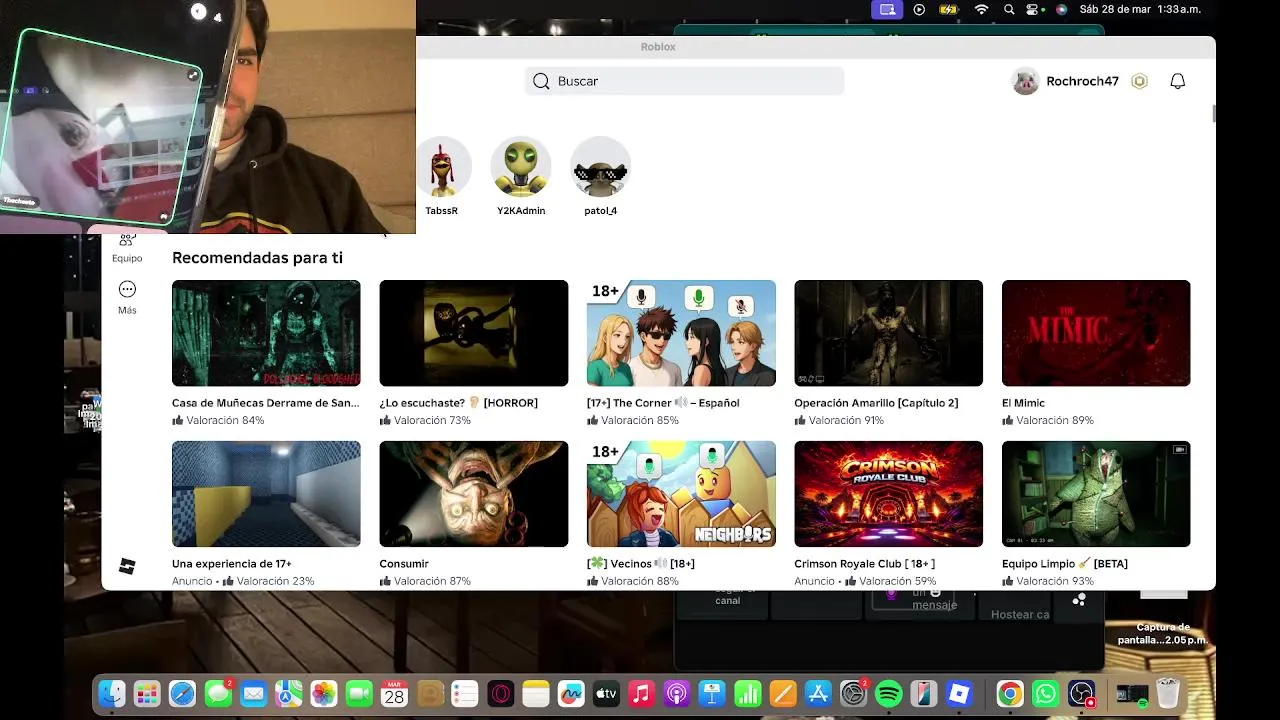Open the notifications bell in Roblox
The image size is (1280, 720).
(1178, 81)
